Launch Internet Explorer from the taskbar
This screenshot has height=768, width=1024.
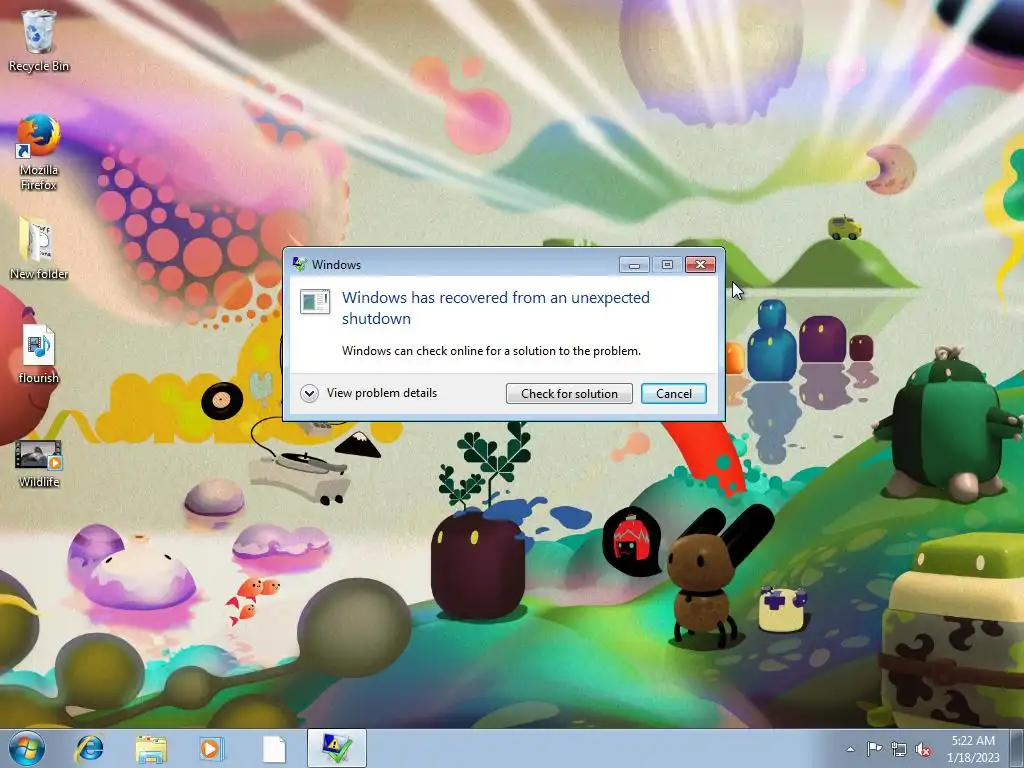[89, 748]
